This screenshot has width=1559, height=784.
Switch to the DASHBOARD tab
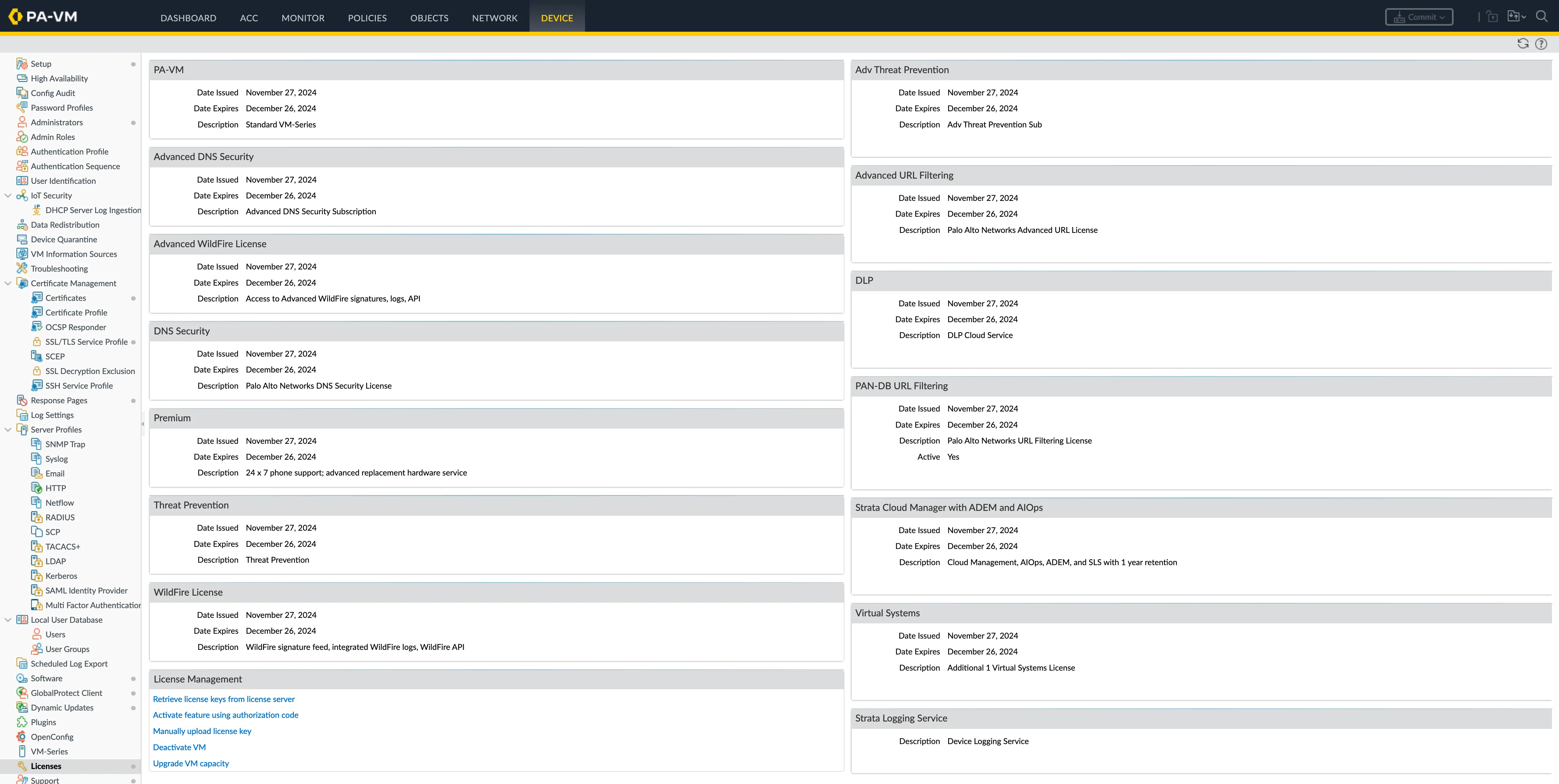pos(188,18)
